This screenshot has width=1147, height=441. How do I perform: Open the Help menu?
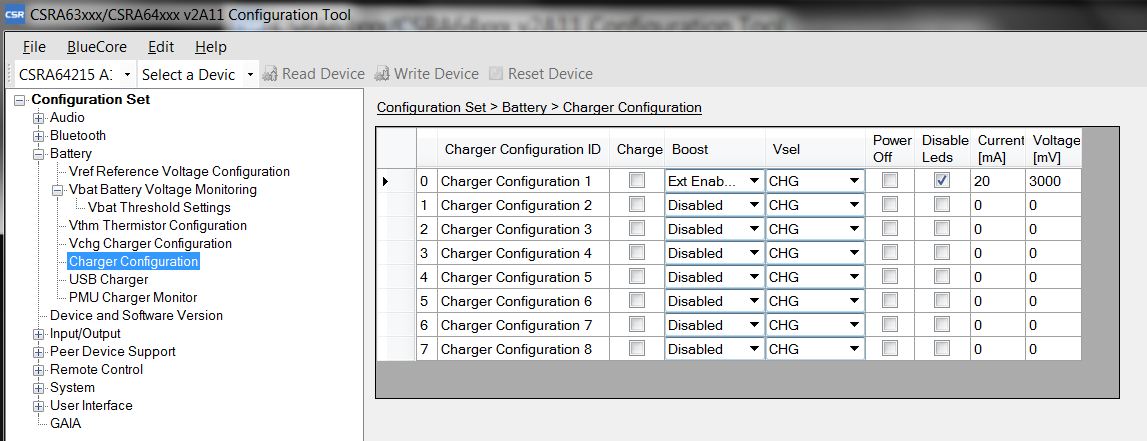[210, 47]
